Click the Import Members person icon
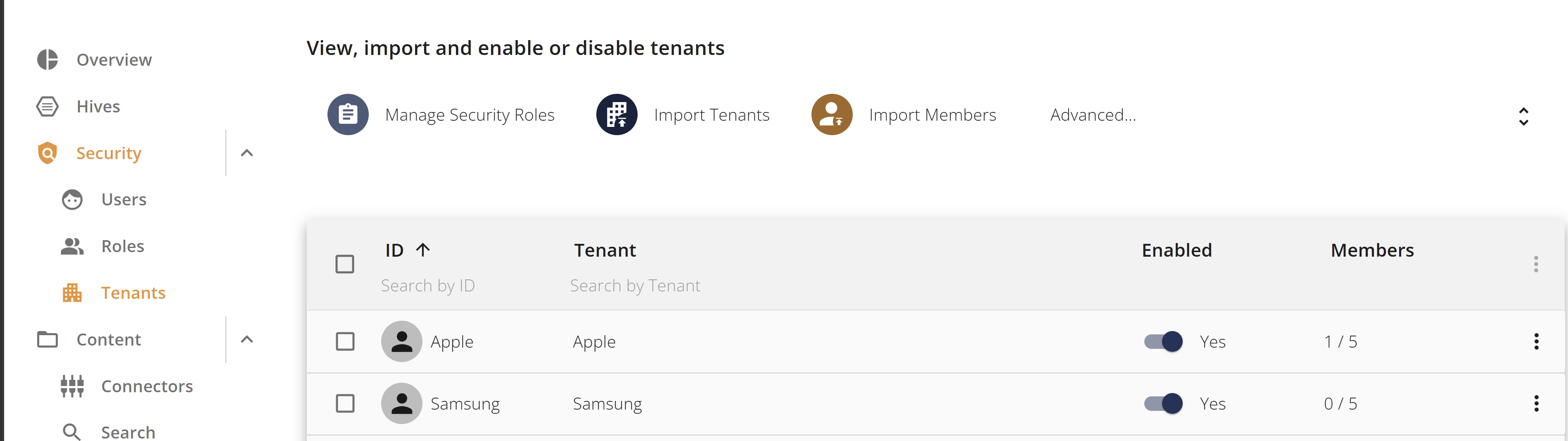This screenshot has height=441, width=1568. coord(831,114)
